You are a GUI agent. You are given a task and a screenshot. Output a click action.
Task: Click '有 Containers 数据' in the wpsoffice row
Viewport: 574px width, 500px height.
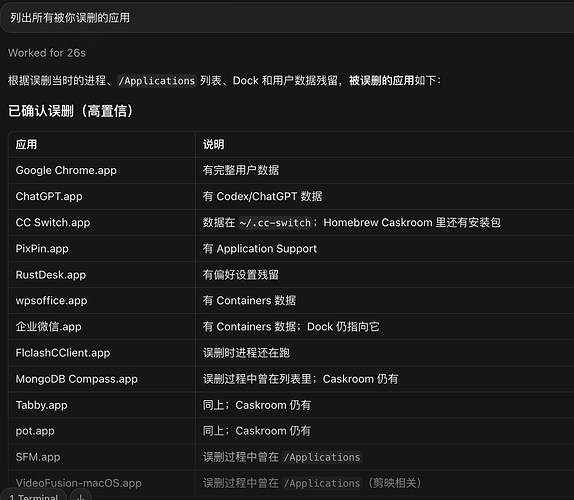click(x=249, y=301)
